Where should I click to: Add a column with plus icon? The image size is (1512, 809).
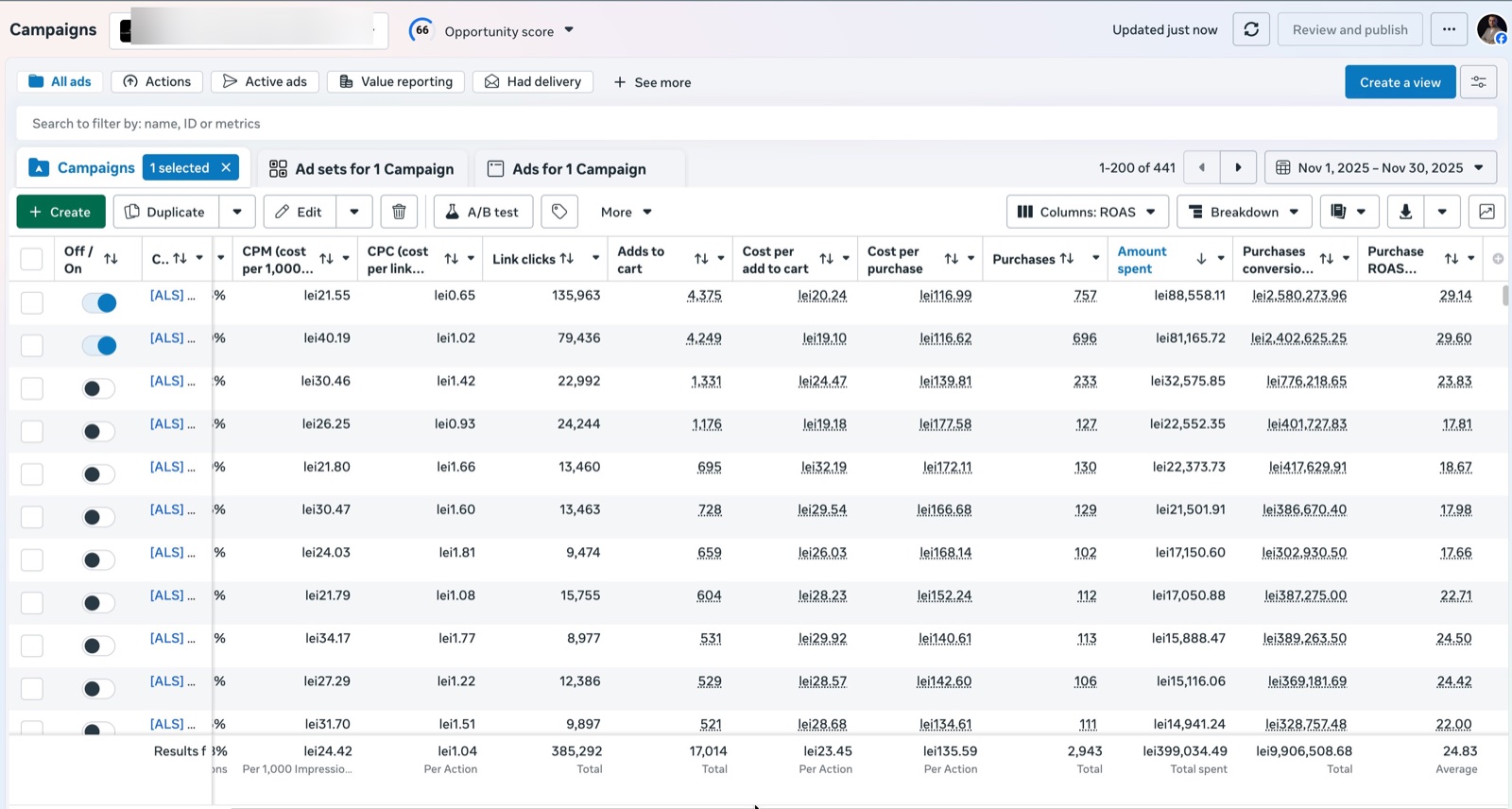pos(1498,259)
